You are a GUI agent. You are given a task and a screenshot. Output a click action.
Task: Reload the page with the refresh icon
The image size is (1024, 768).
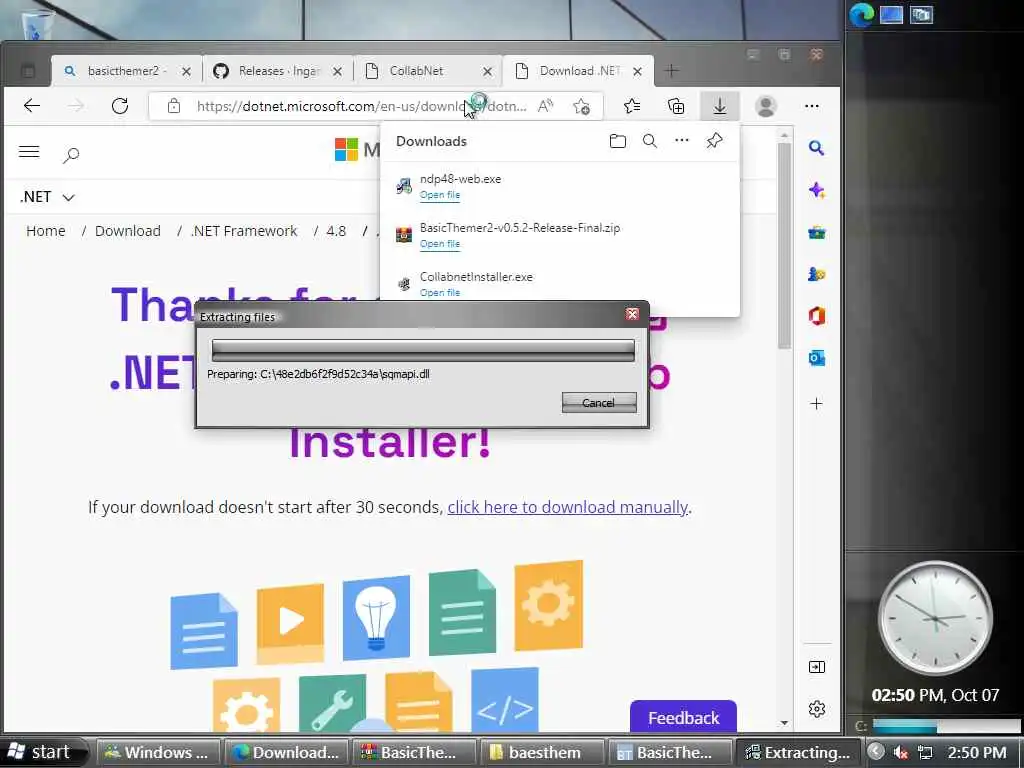point(120,106)
